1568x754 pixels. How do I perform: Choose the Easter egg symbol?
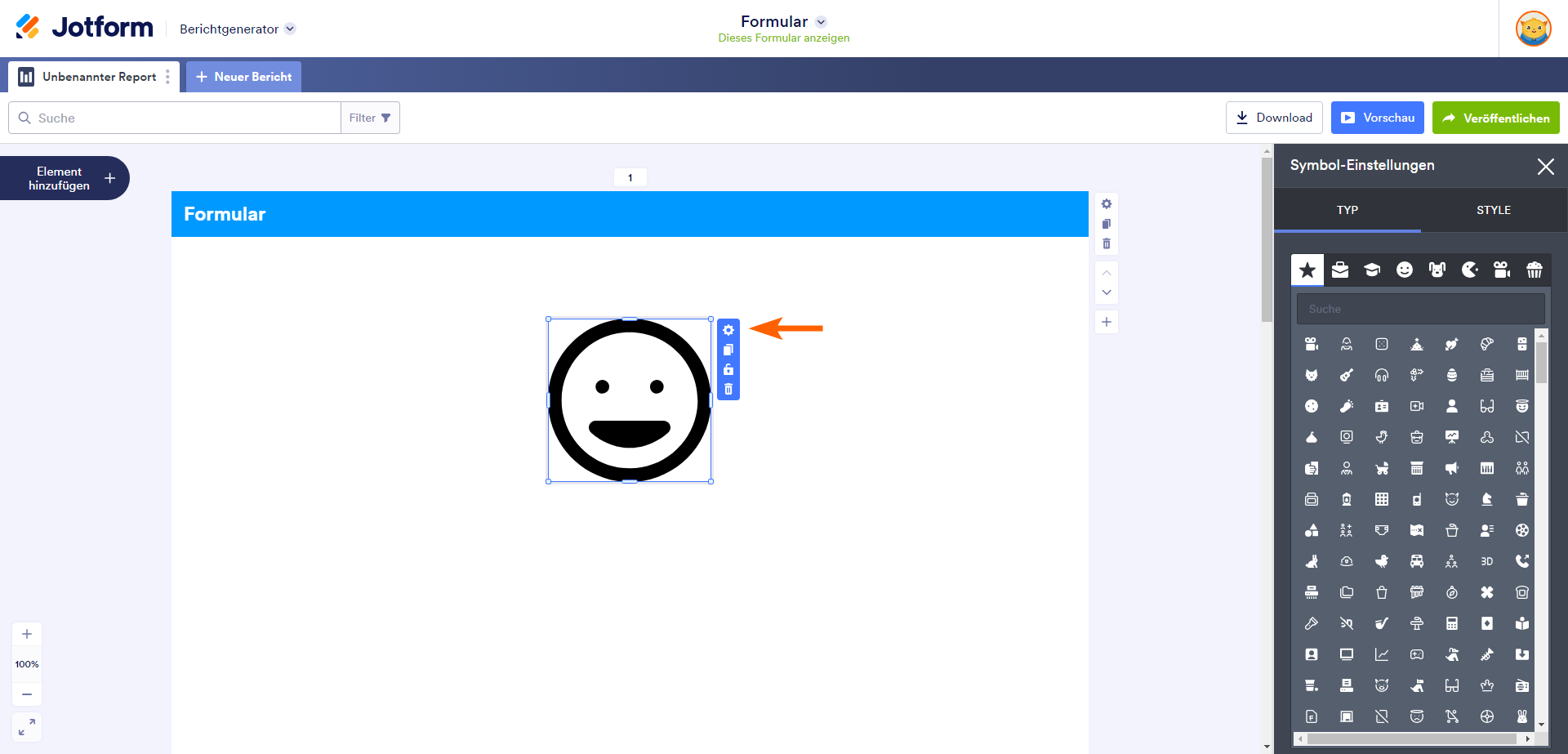1452,375
